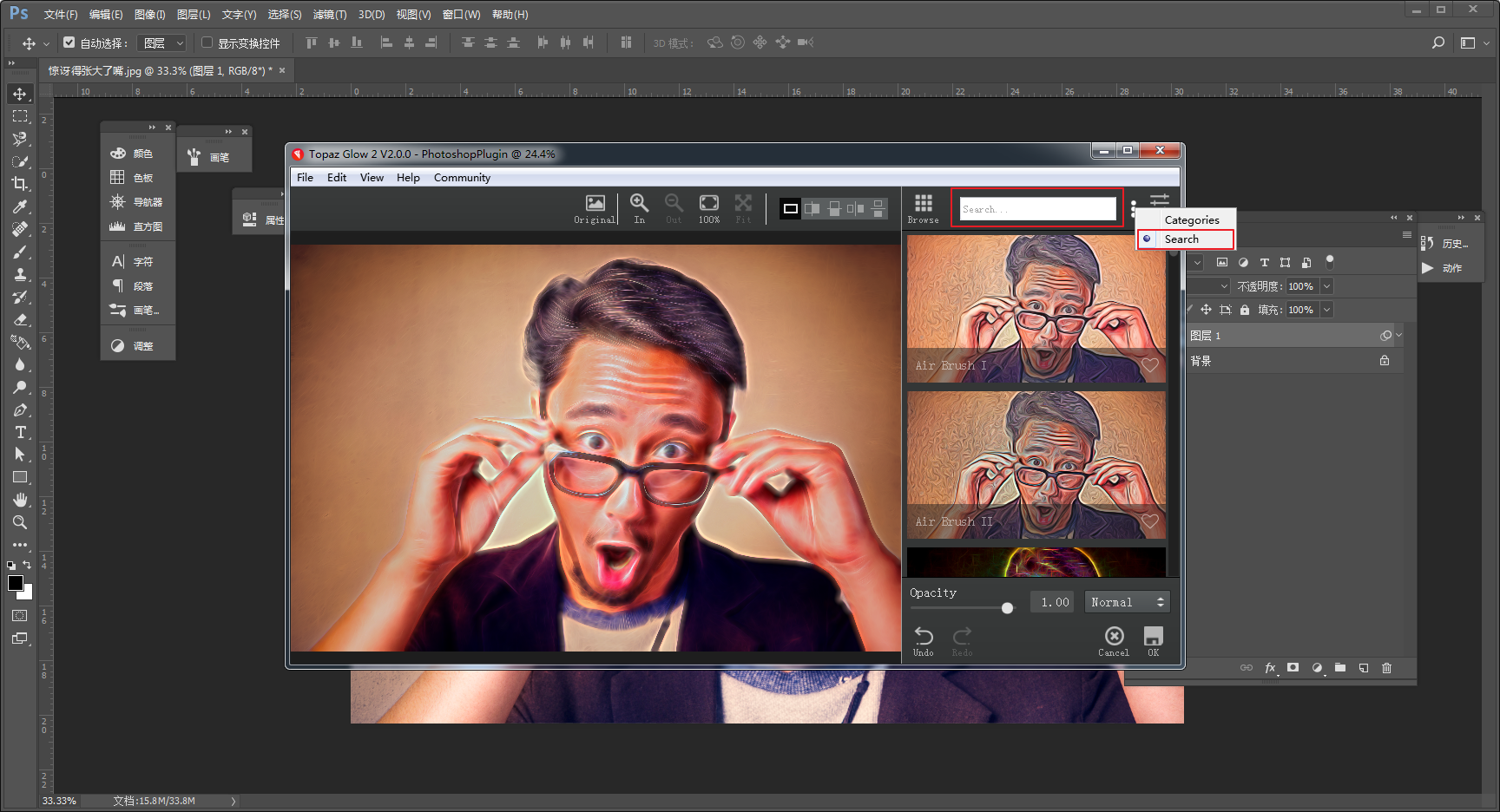
Task: Click the foreground color swatch
Action: tap(16, 583)
